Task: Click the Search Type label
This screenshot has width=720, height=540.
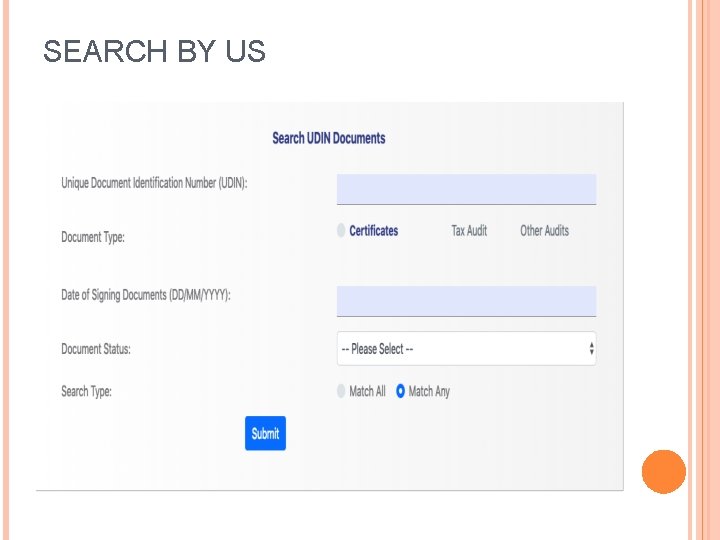Action: (x=86, y=391)
